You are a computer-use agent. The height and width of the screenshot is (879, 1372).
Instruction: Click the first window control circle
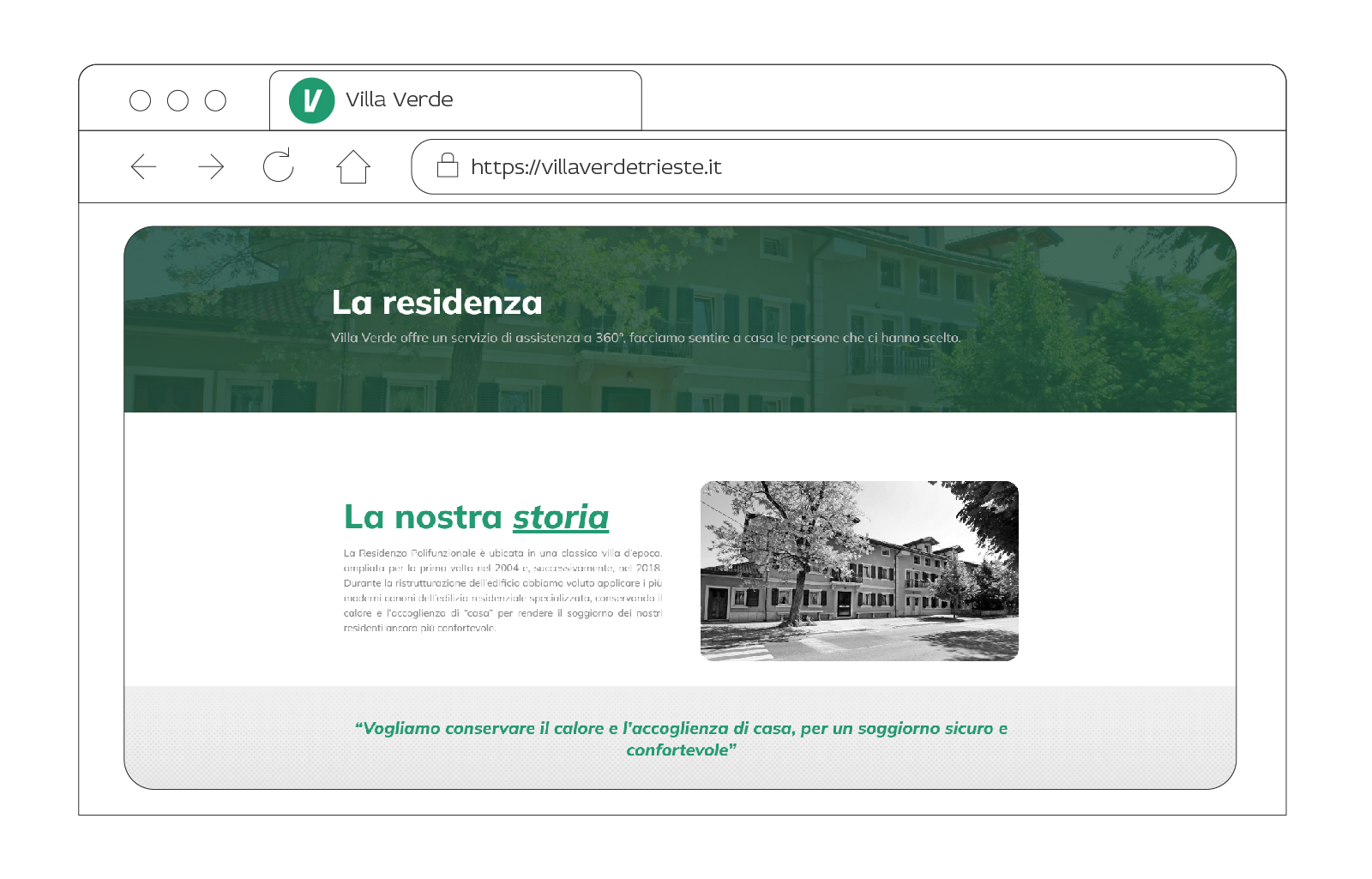tap(140, 101)
